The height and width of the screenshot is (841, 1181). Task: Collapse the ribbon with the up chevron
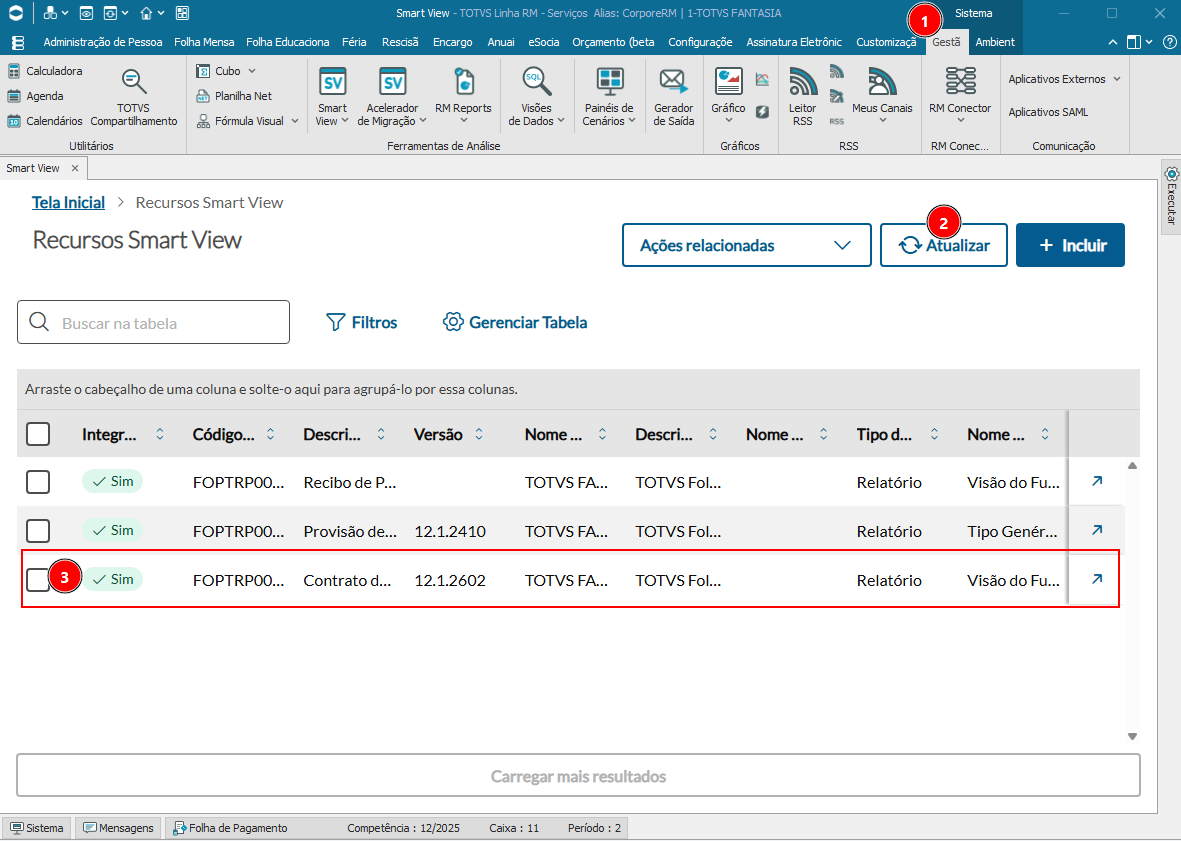[1112, 42]
